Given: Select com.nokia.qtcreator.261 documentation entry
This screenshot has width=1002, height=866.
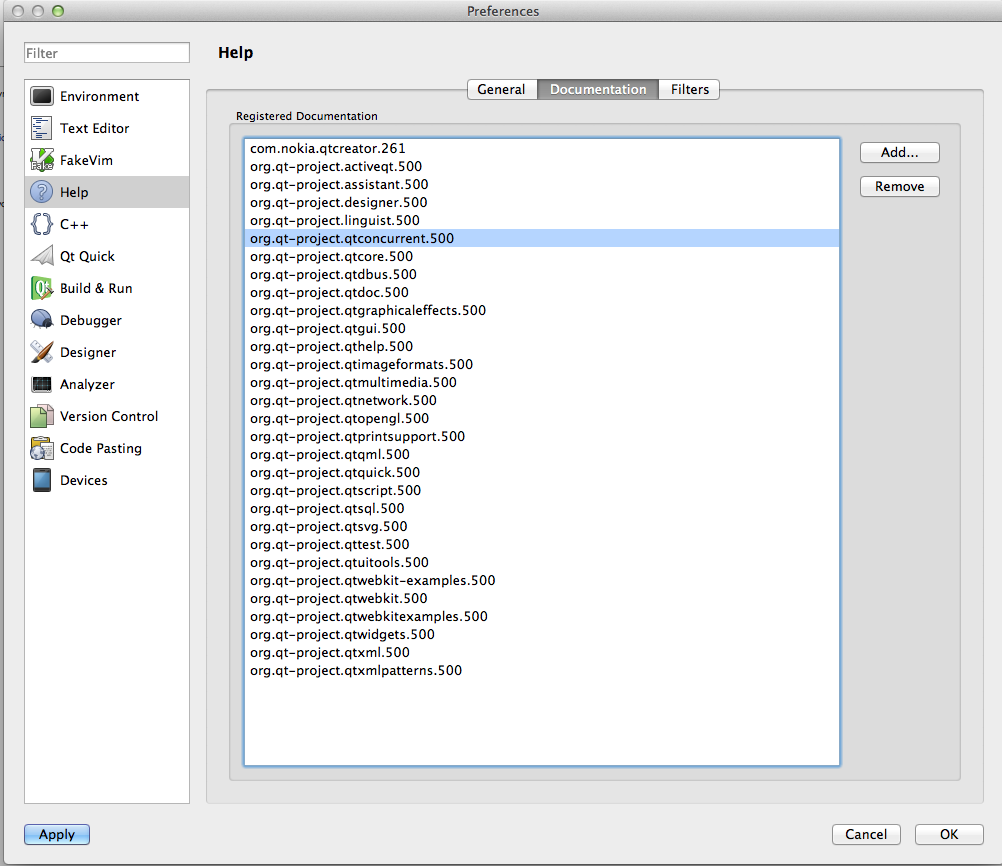Looking at the screenshot, I should tap(328, 148).
